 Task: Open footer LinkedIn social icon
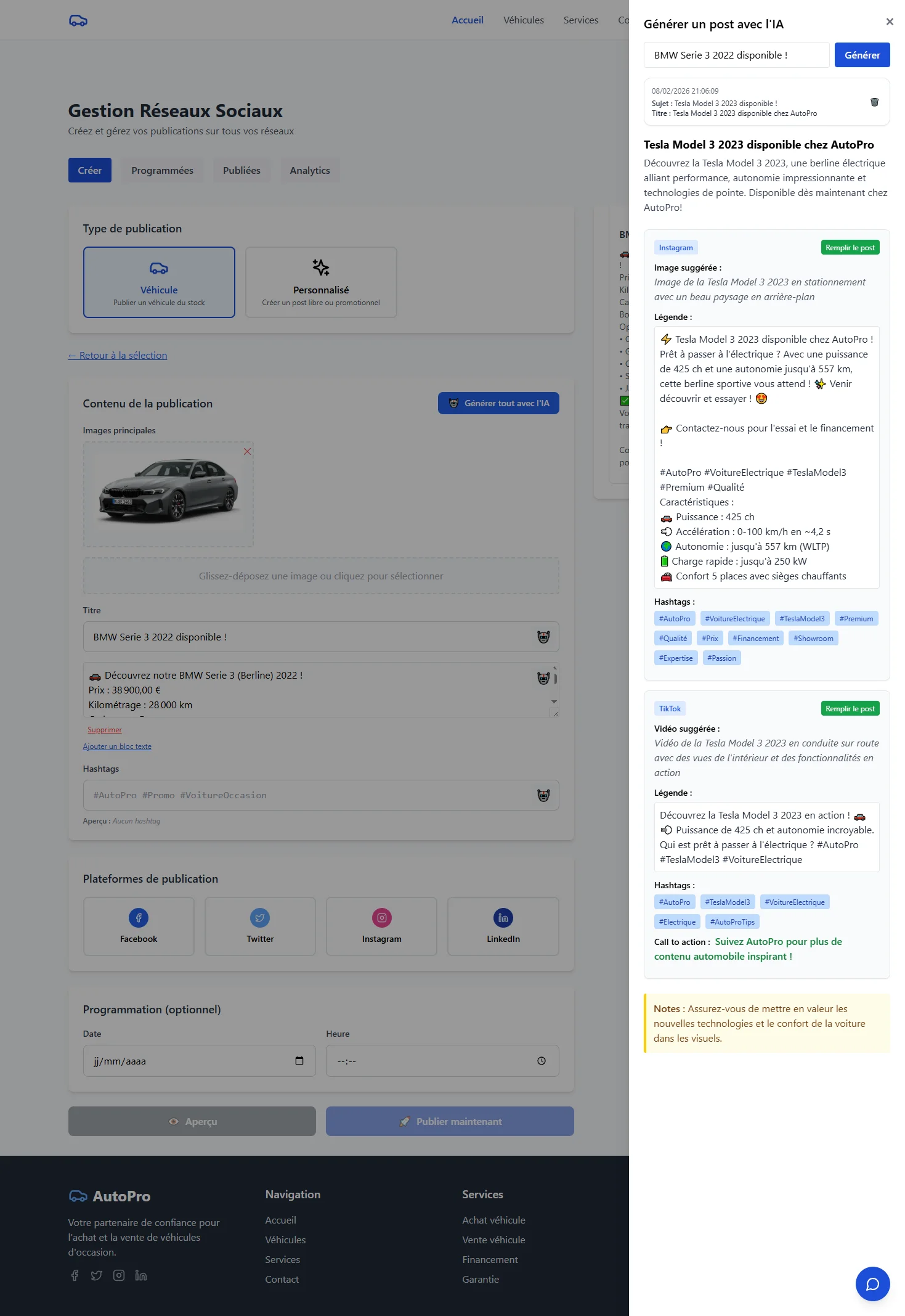[x=141, y=1275]
